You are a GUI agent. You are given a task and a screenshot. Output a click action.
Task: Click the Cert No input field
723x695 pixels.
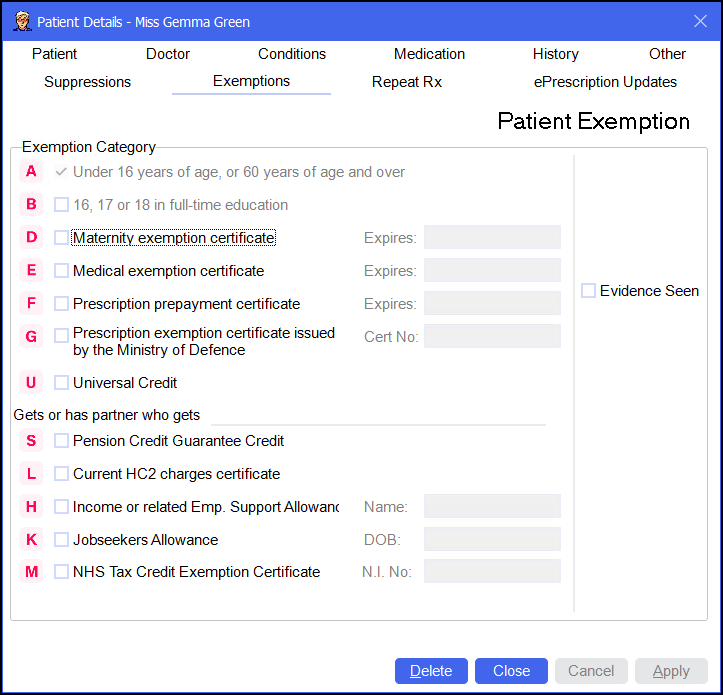tap(492, 336)
